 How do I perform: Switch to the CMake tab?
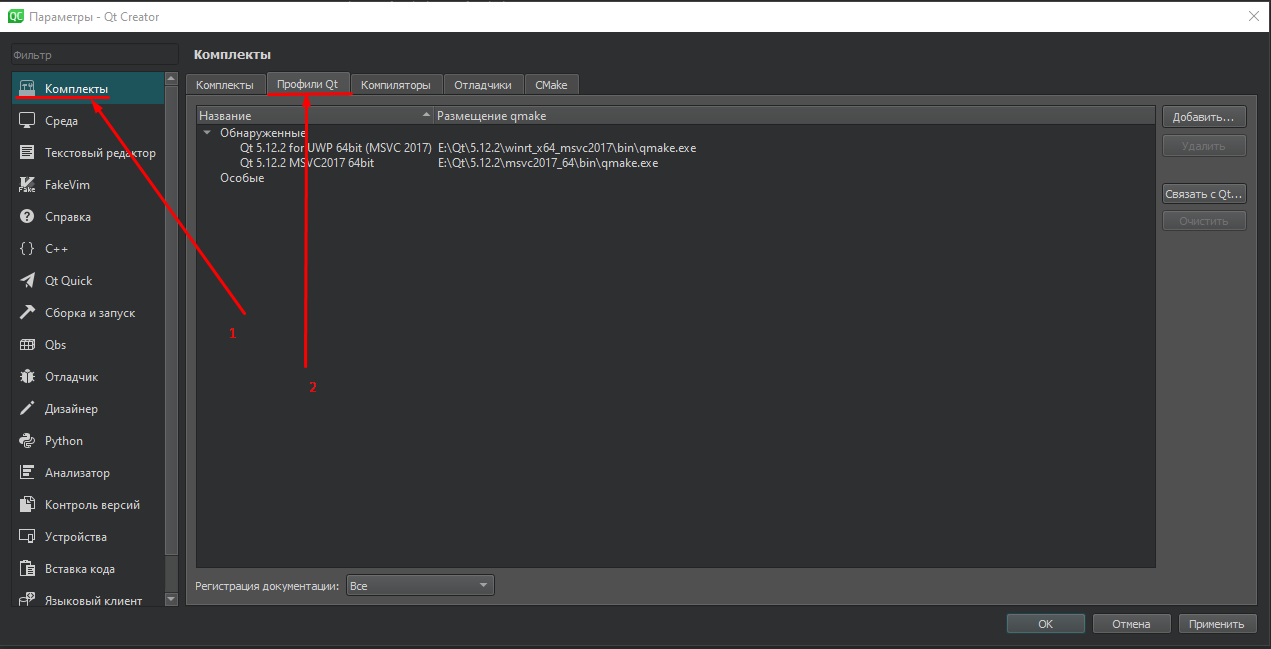551,85
